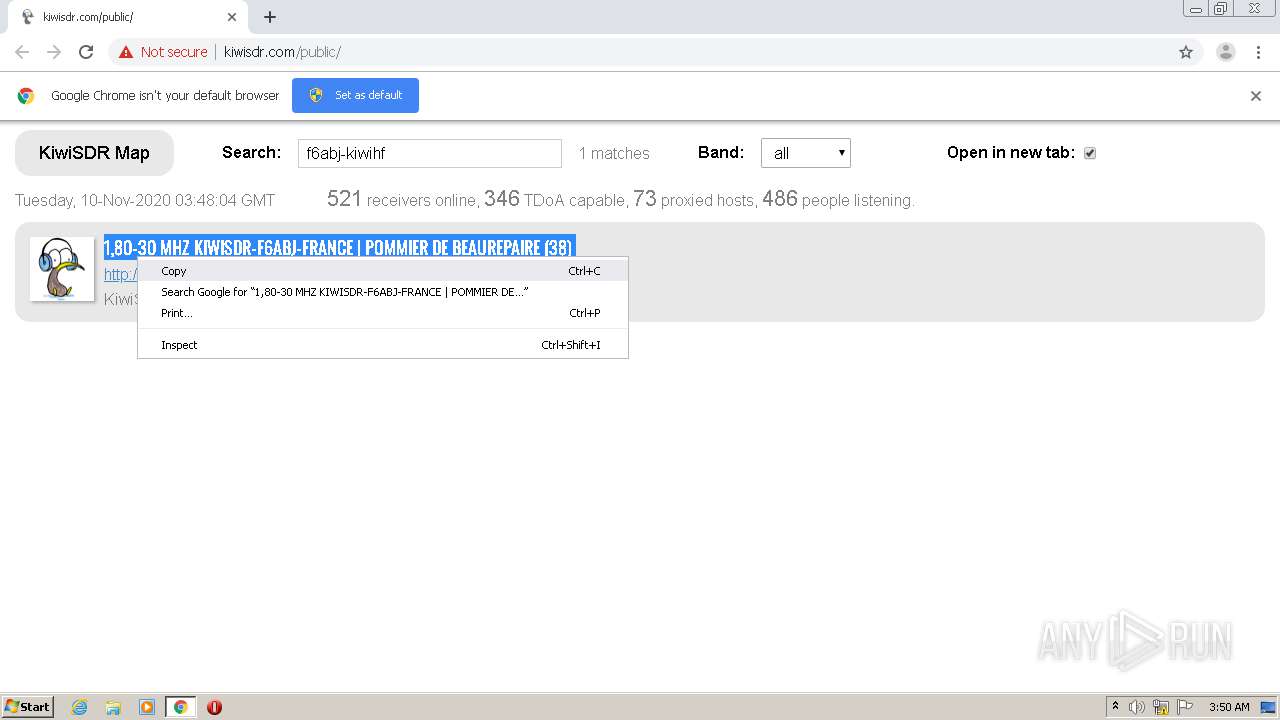Click the red Opera taskbar icon
The image size is (1280, 720).
pyautogui.click(x=214, y=707)
